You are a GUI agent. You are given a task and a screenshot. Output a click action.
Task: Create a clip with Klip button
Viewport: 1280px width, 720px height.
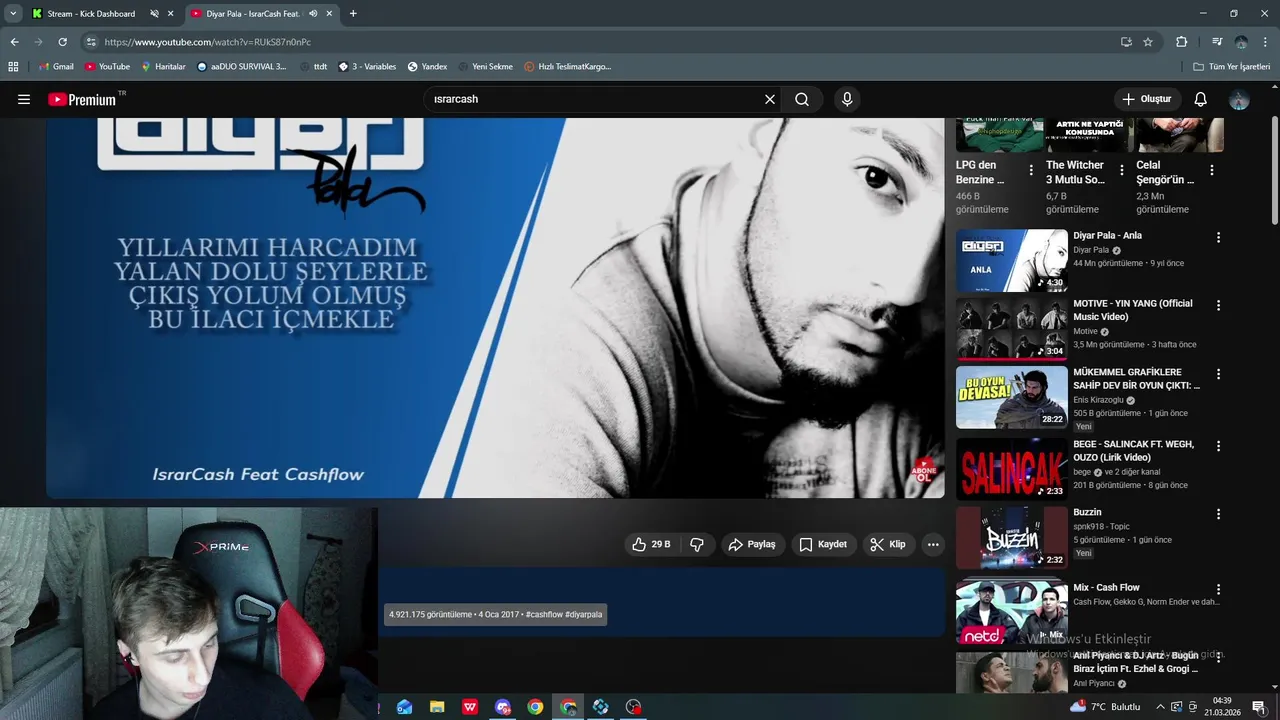[x=888, y=544]
